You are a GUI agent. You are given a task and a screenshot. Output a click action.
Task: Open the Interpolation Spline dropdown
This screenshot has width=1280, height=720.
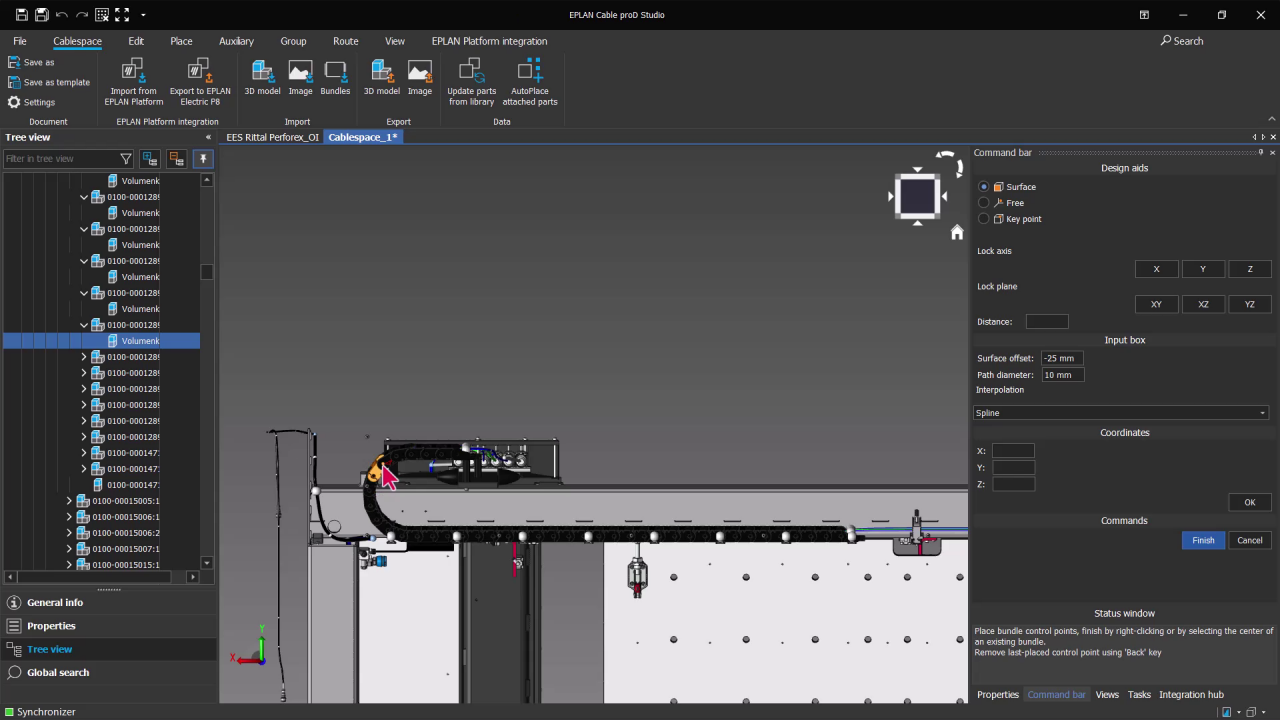coord(1262,412)
